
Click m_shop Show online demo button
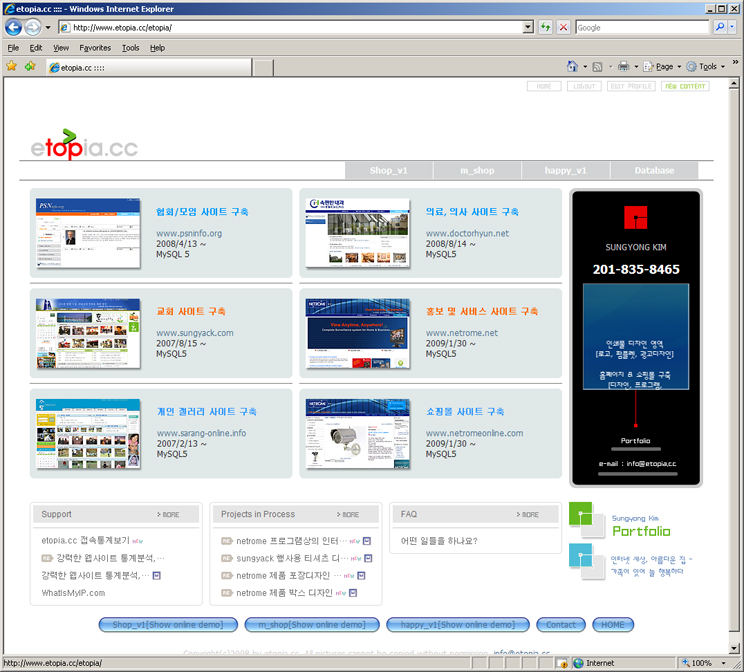(310, 625)
